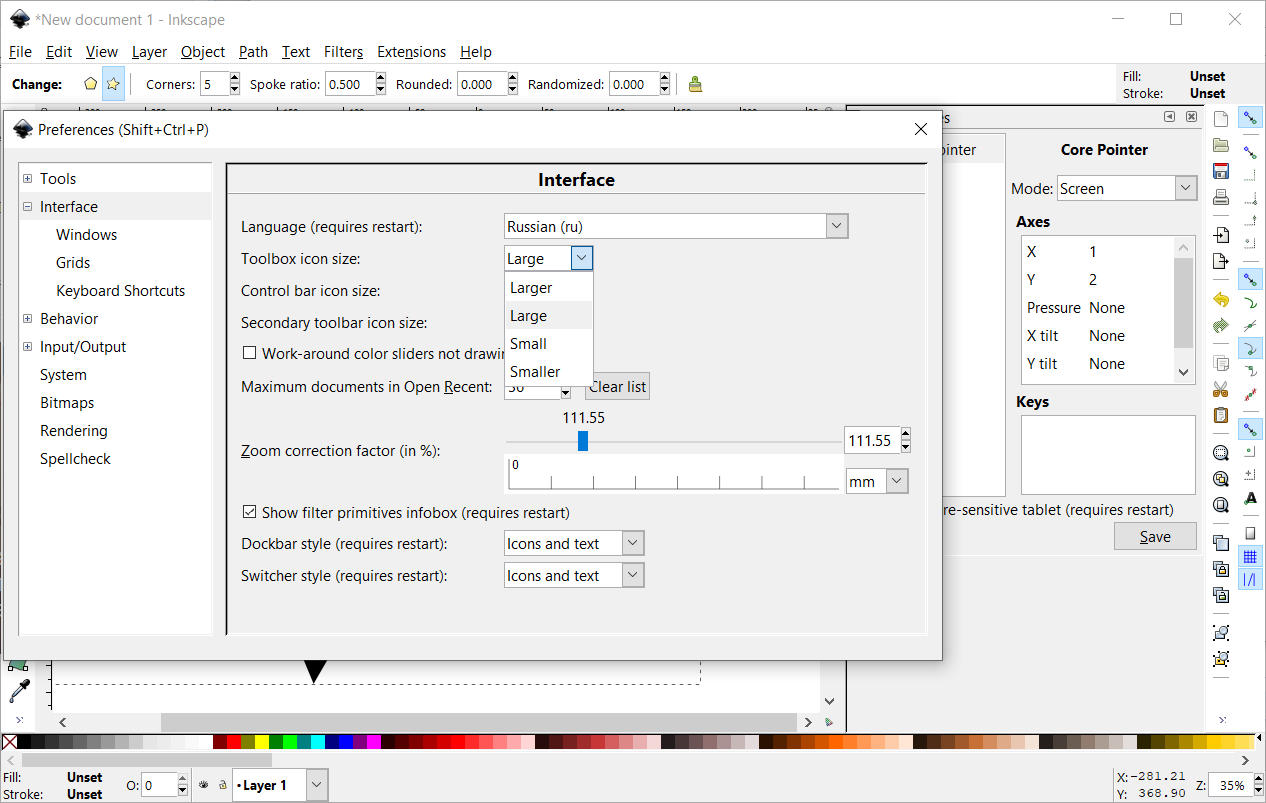
Task: Toggle Layer 1 visibility eye icon
Action: point(204,785)
